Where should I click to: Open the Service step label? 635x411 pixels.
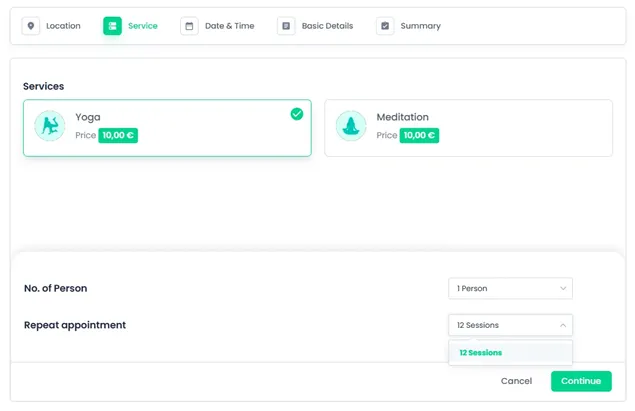(x=143, y=26)
